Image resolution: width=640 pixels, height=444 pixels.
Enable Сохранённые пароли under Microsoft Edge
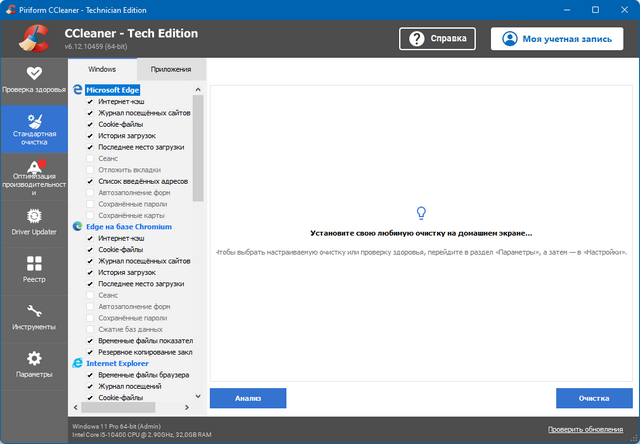point(90,204)
